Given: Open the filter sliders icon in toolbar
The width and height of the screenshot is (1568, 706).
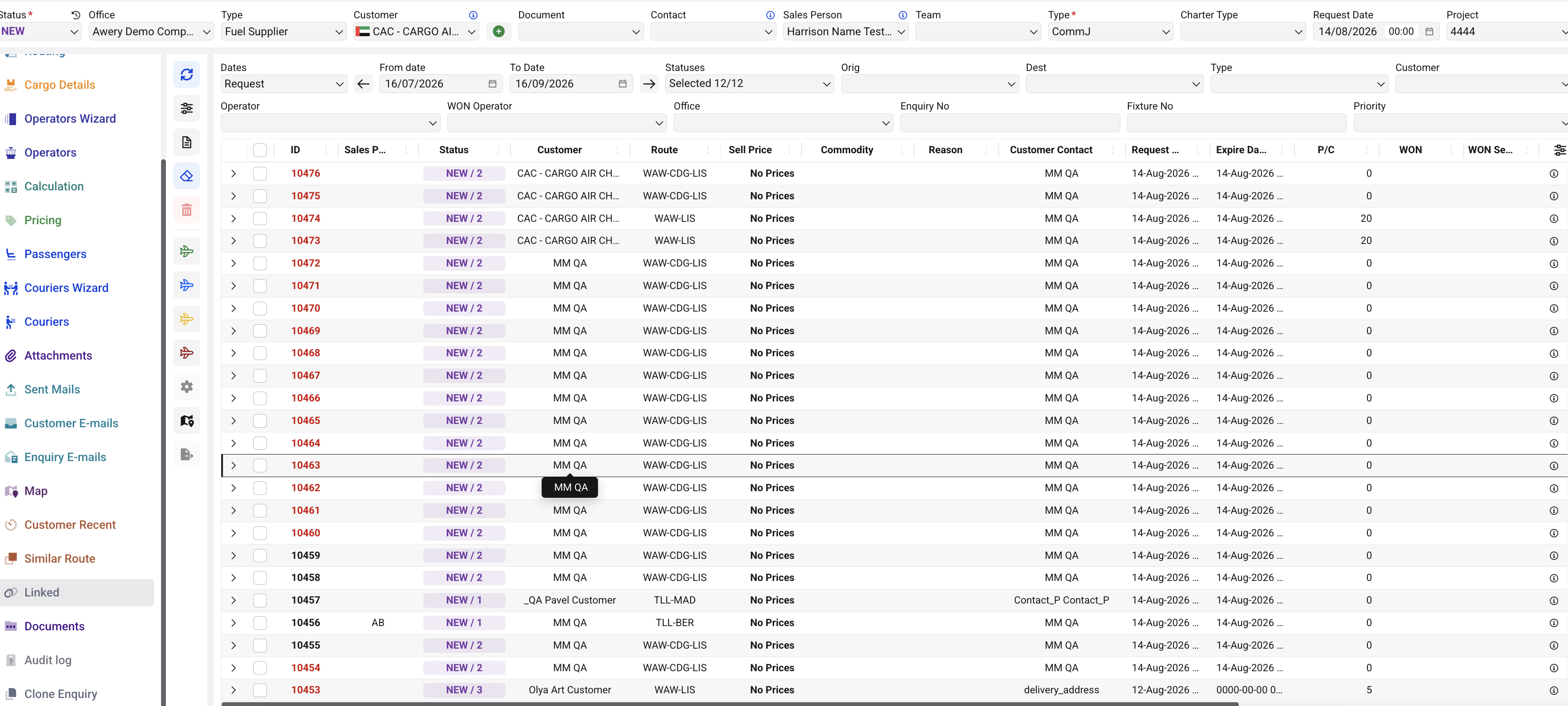Looking at the screenshot, I should pos(186,109).
